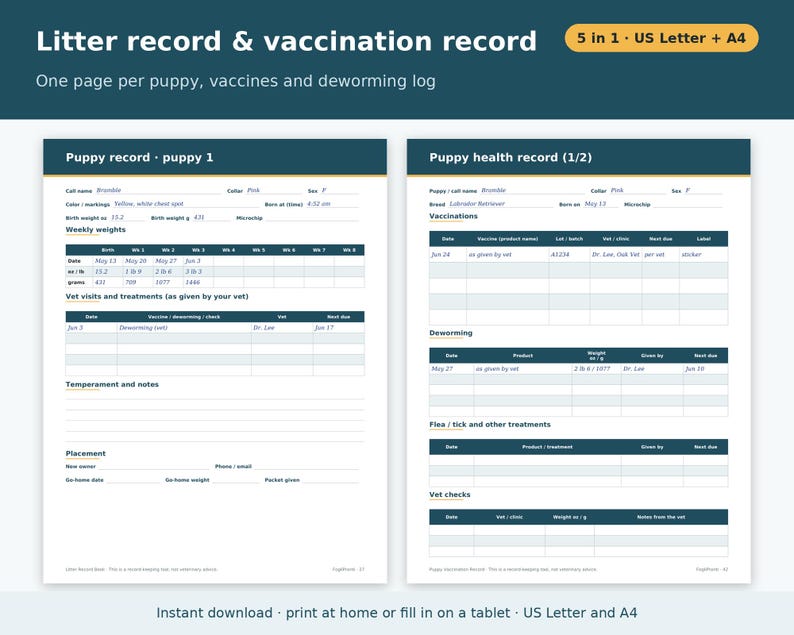The height and width of the screenshot is (635, 794).
Task: Click the 'Dr. Lee, Oak Vet' clinic cell
Action: click(616, 254)
